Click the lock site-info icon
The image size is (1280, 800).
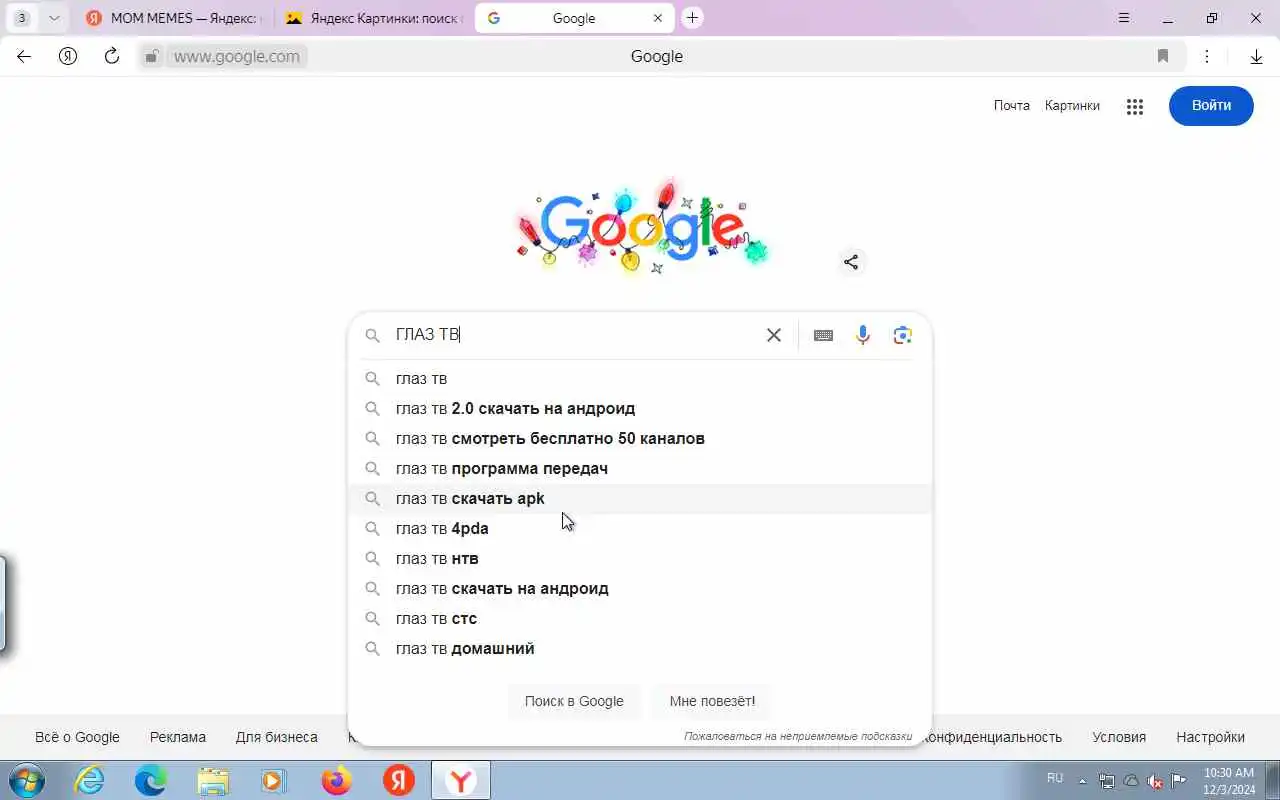[x=152, y=57]
